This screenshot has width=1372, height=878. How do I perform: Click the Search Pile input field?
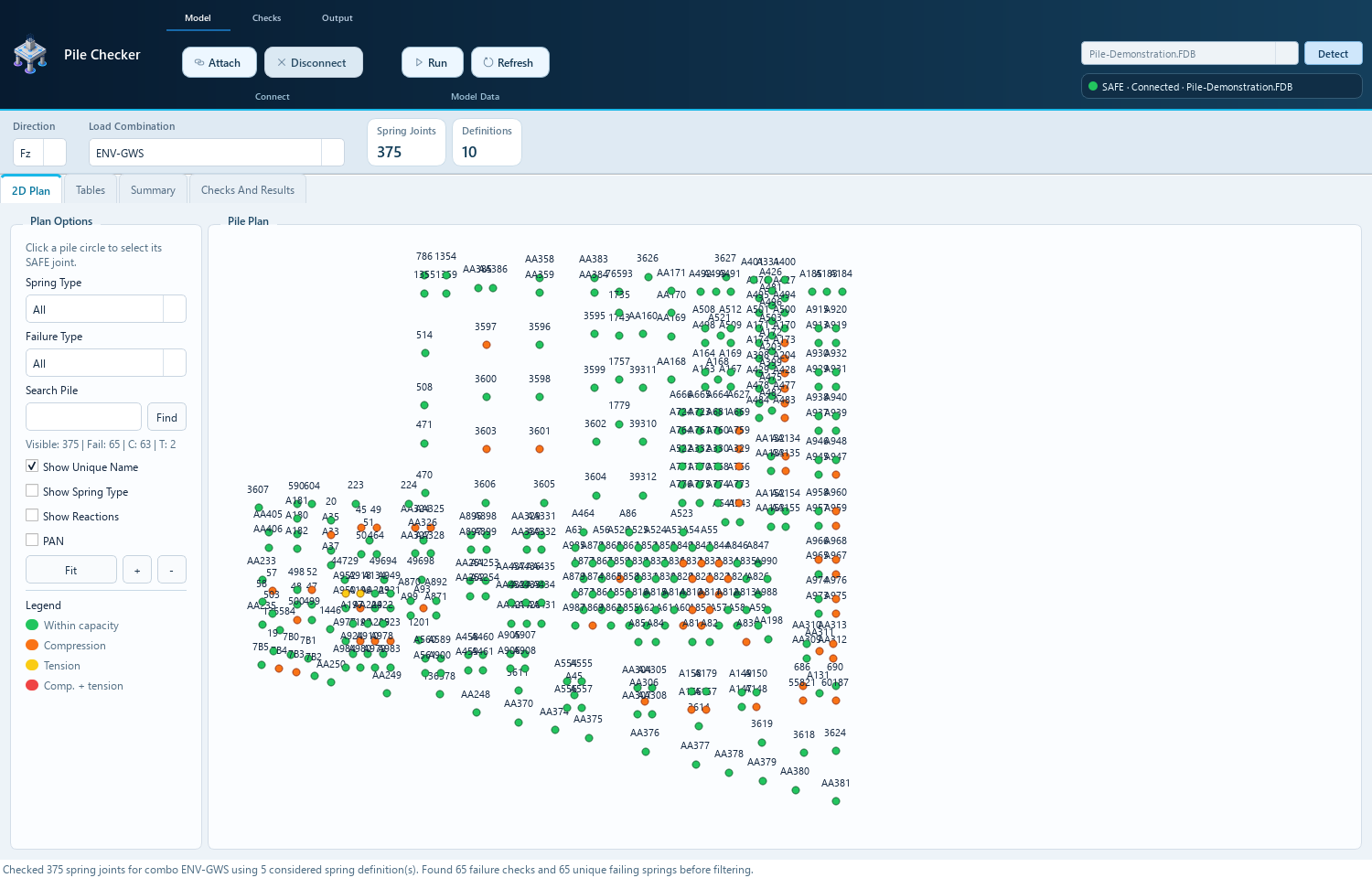(x=83, y=417)
